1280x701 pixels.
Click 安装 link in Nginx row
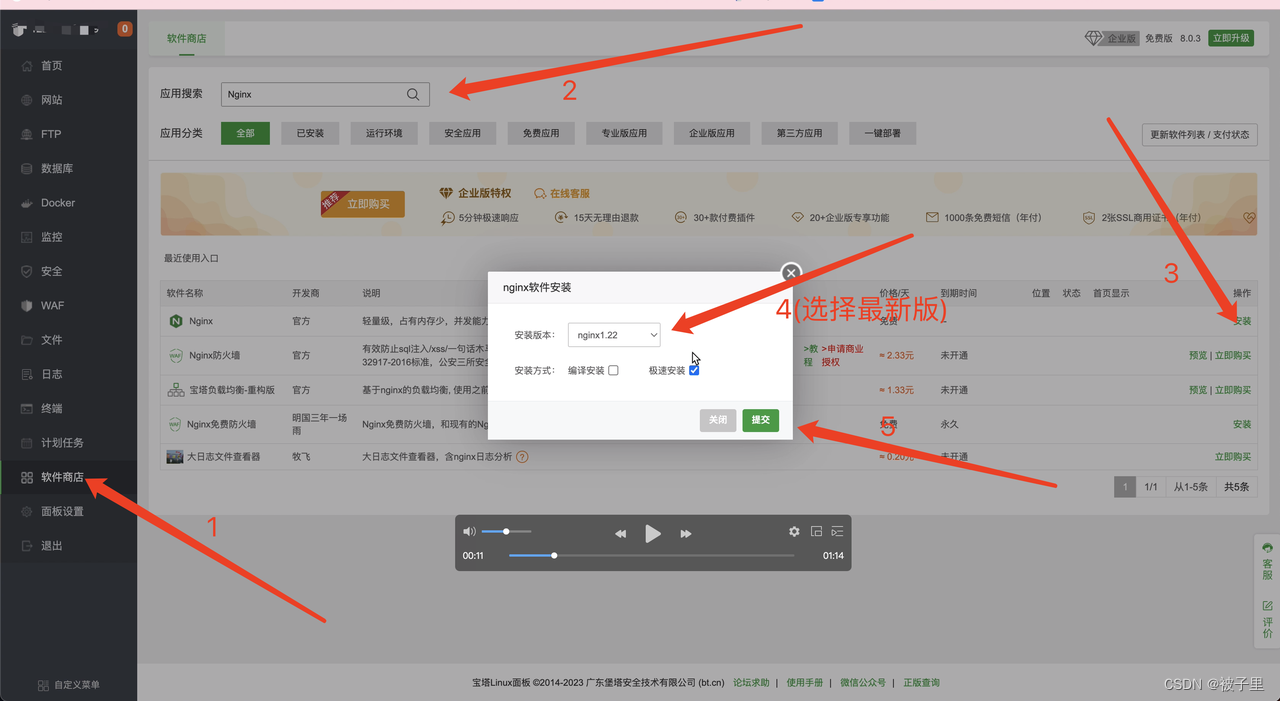click(x=1242, y=321)
